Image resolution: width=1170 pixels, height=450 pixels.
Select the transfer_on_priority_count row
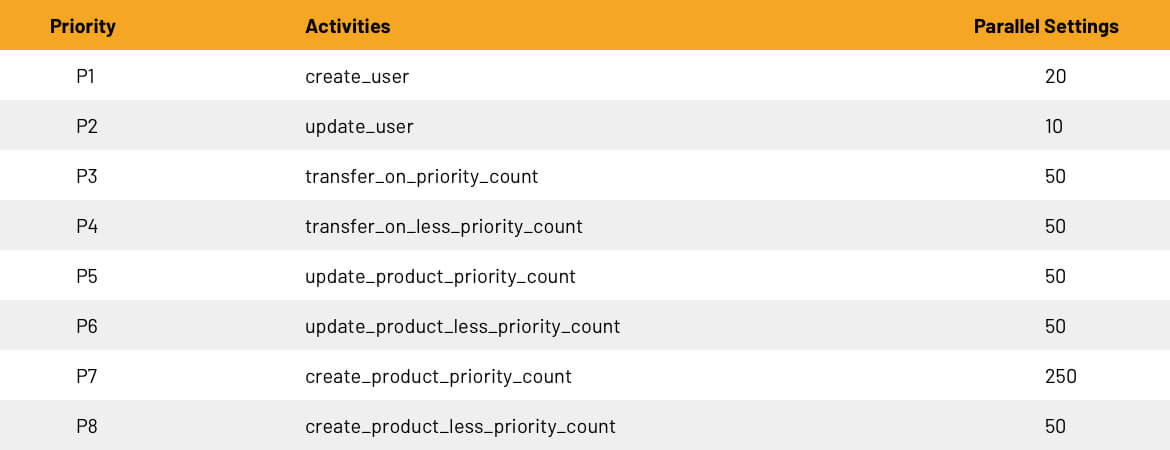(x=585, y=177)
